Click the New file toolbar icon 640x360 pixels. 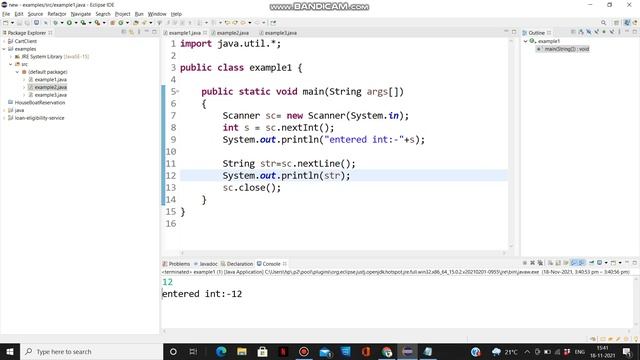point(5,23)
